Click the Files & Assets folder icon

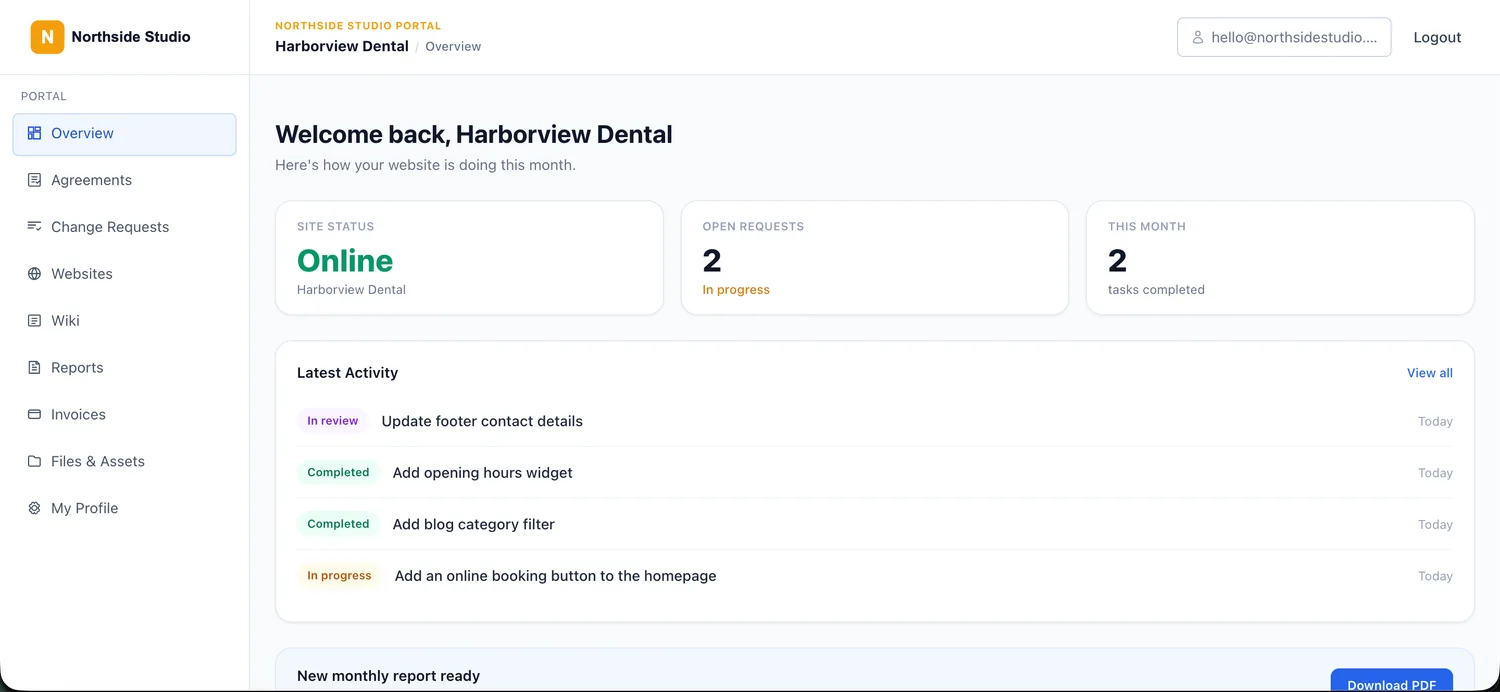[34, 462]
